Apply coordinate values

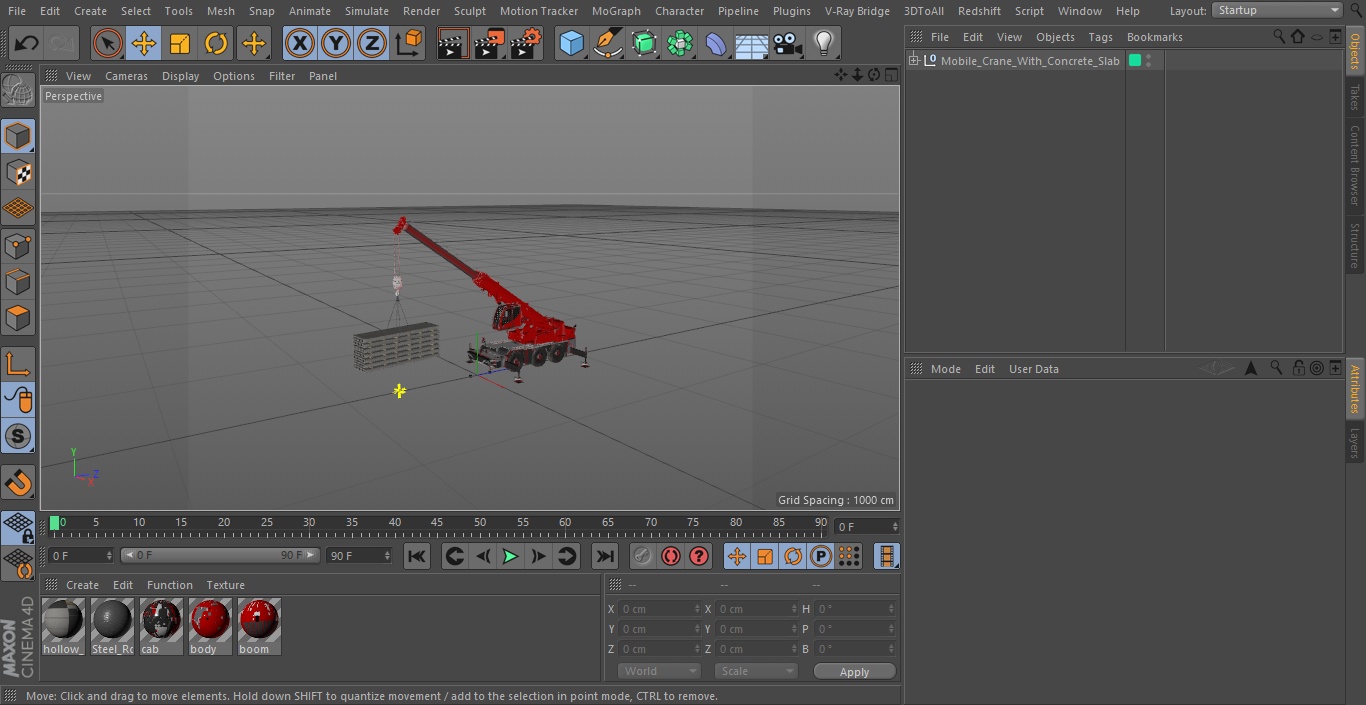[x=854, y=672]
